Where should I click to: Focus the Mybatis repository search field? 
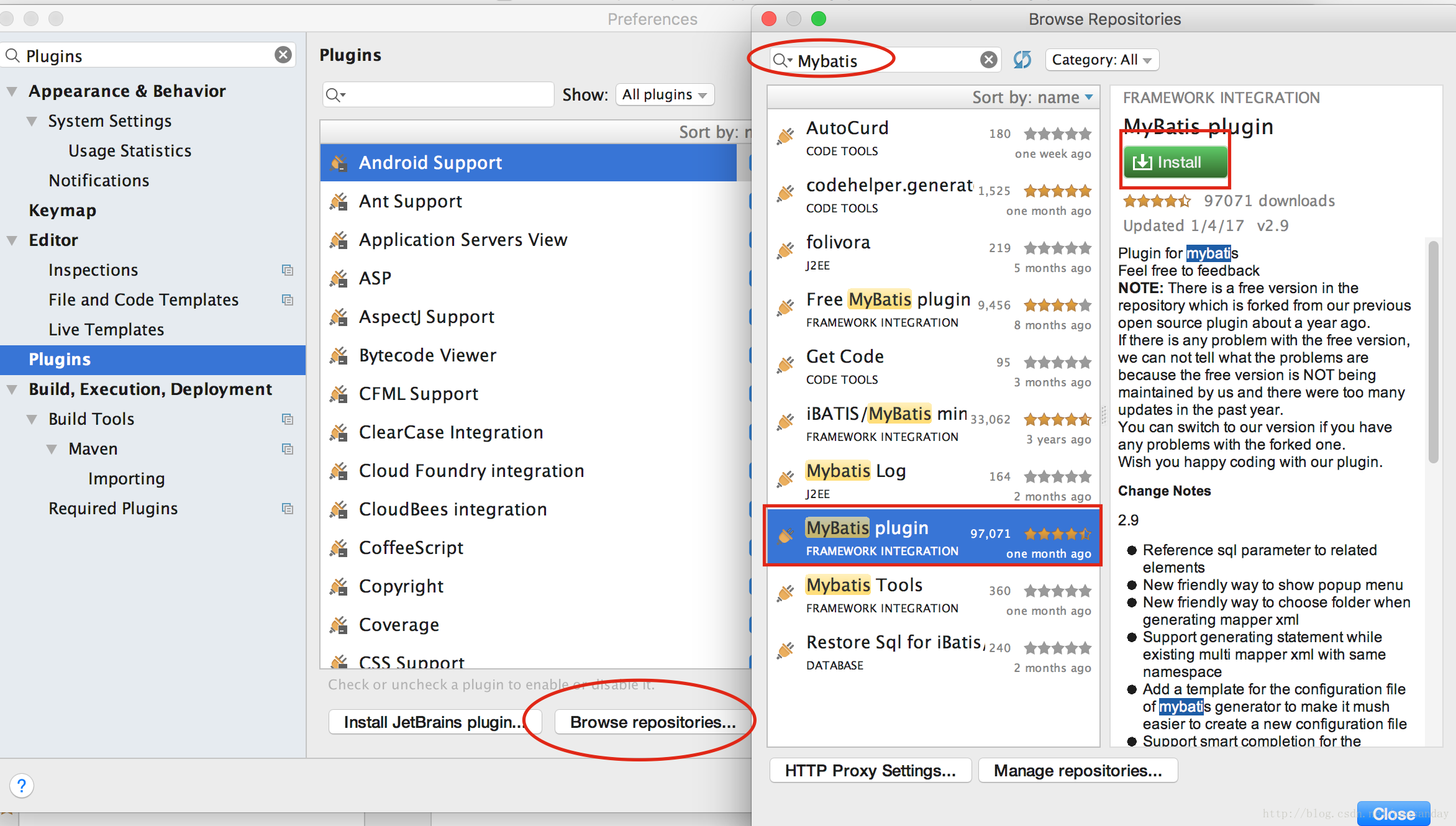[885, 60]
